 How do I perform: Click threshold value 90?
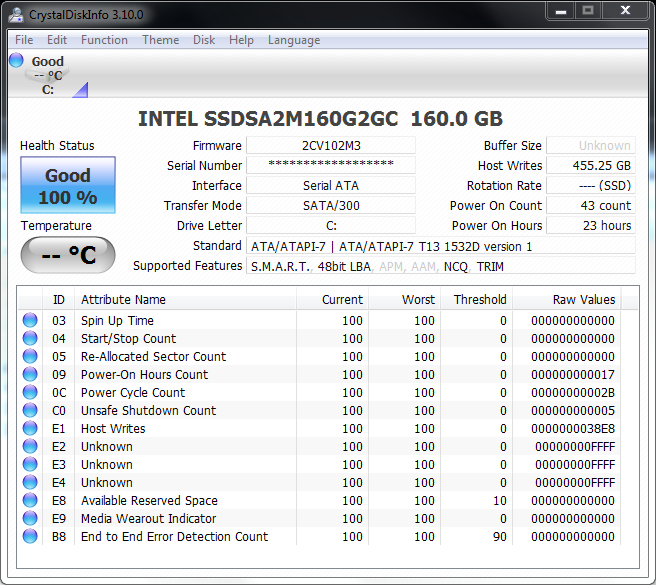click(500, 536)
